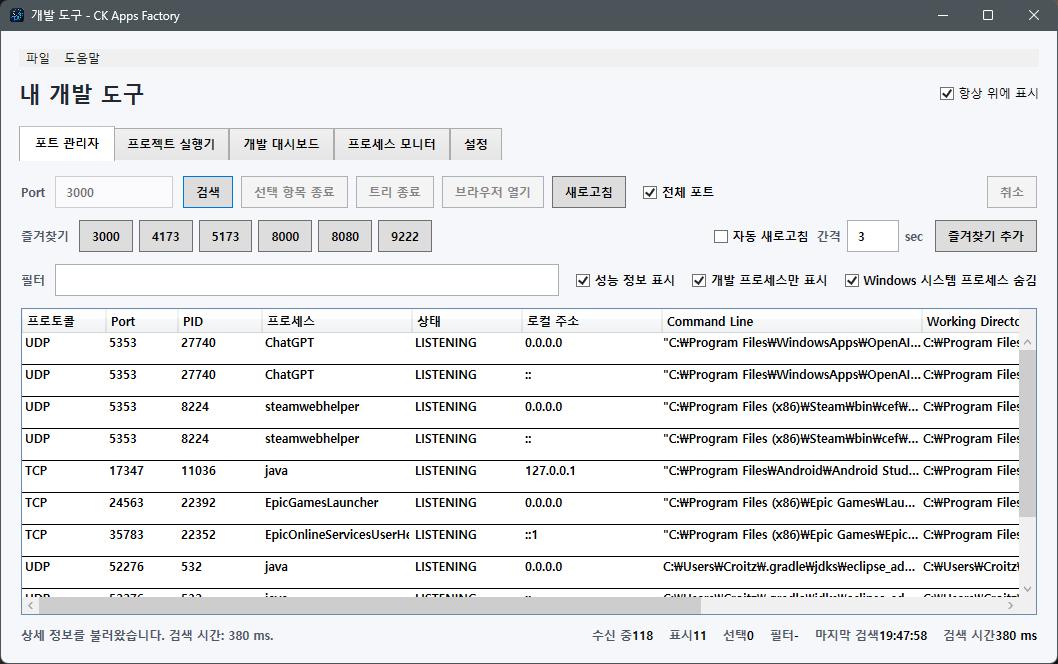Go to the 프로세스 모니터 tab
The image size is (1058, 664).
[392, 144]
